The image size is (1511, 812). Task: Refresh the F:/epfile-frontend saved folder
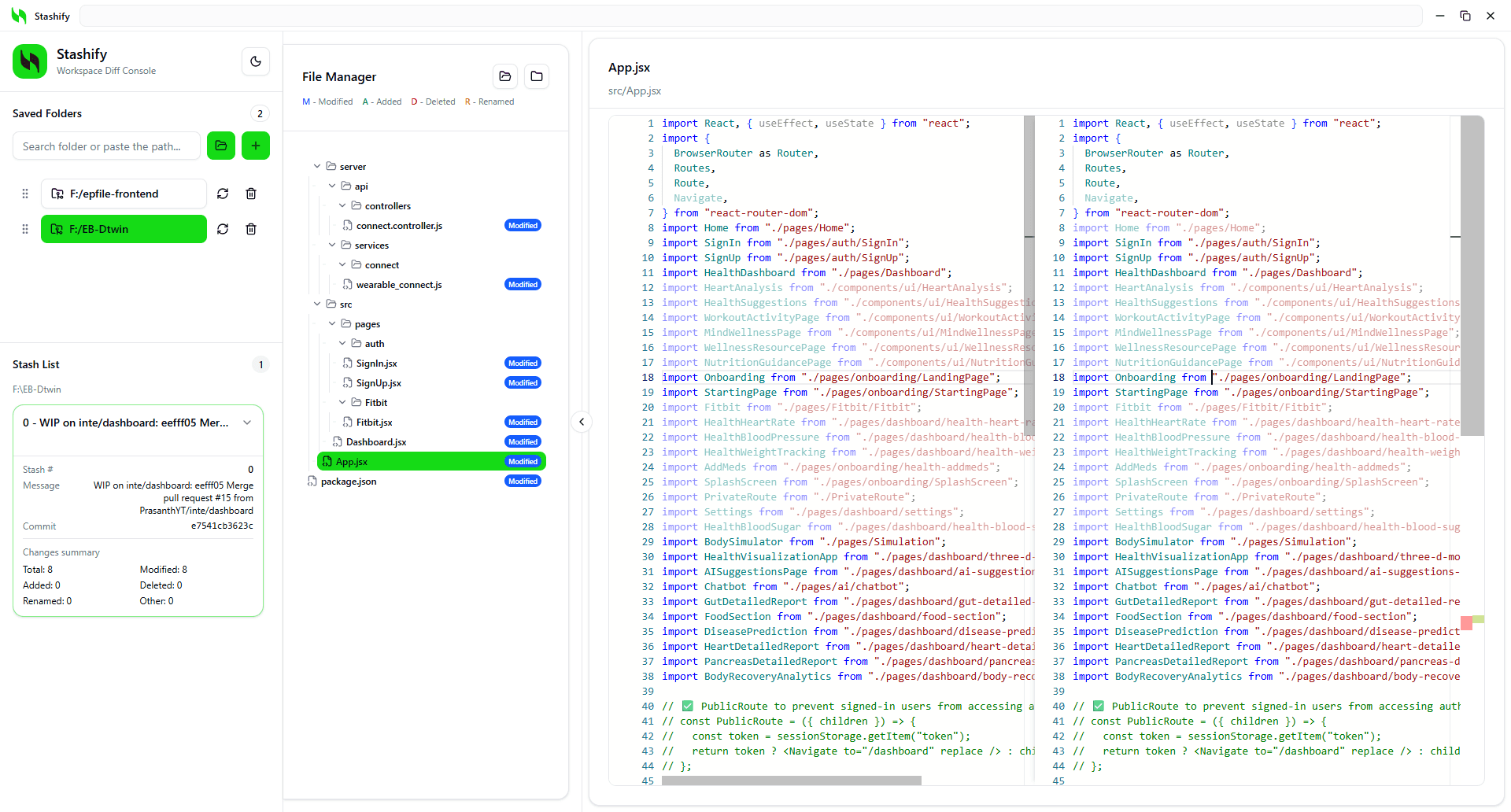(x=223, y=194)
